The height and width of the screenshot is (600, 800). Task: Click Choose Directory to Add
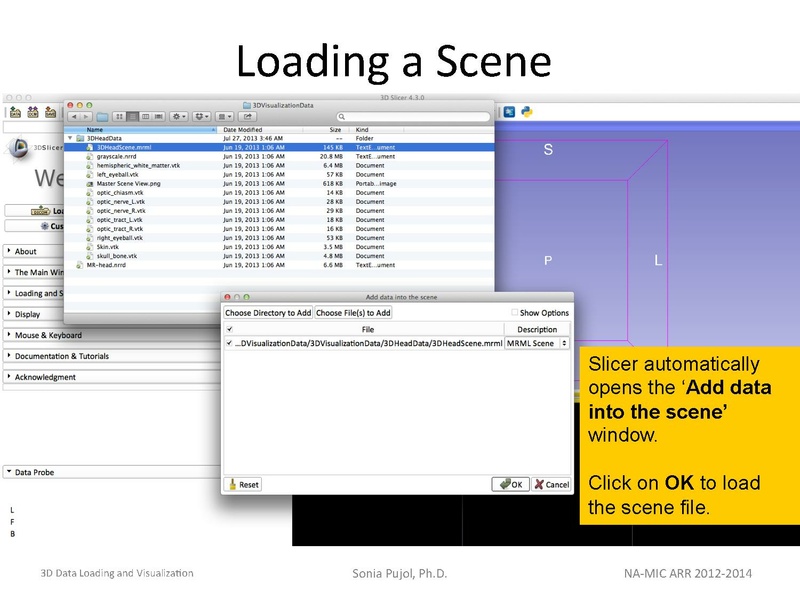coord(268,312)
